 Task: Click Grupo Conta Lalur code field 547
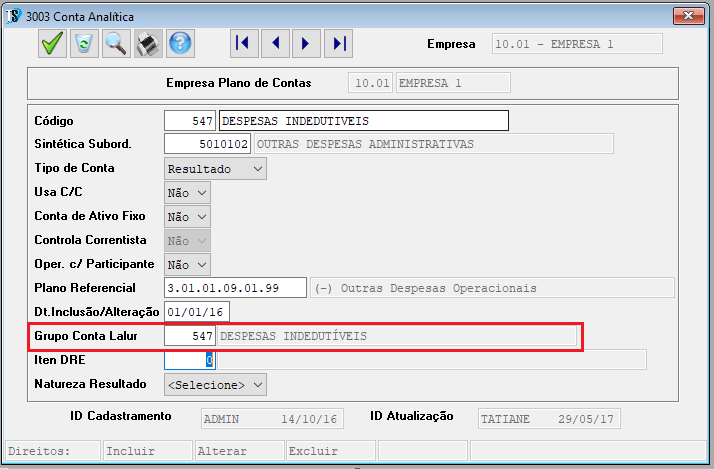[190, 336]
